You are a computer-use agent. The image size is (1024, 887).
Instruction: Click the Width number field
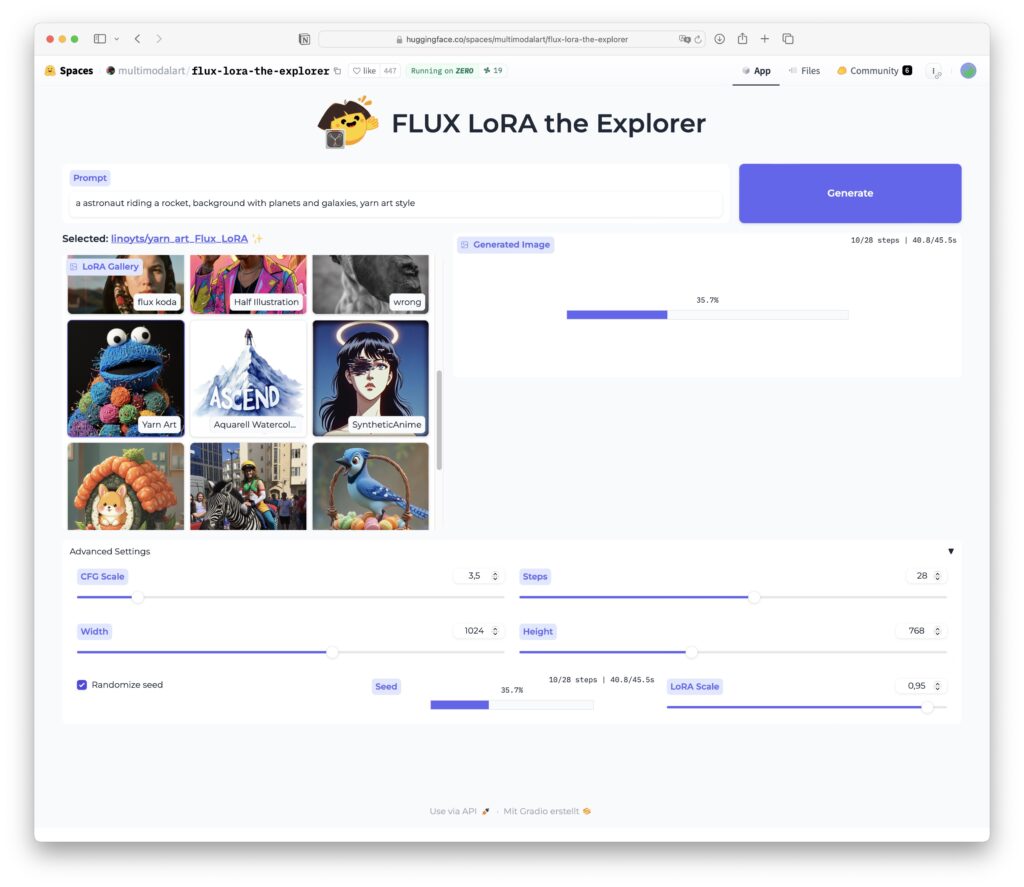coord(478,631)
